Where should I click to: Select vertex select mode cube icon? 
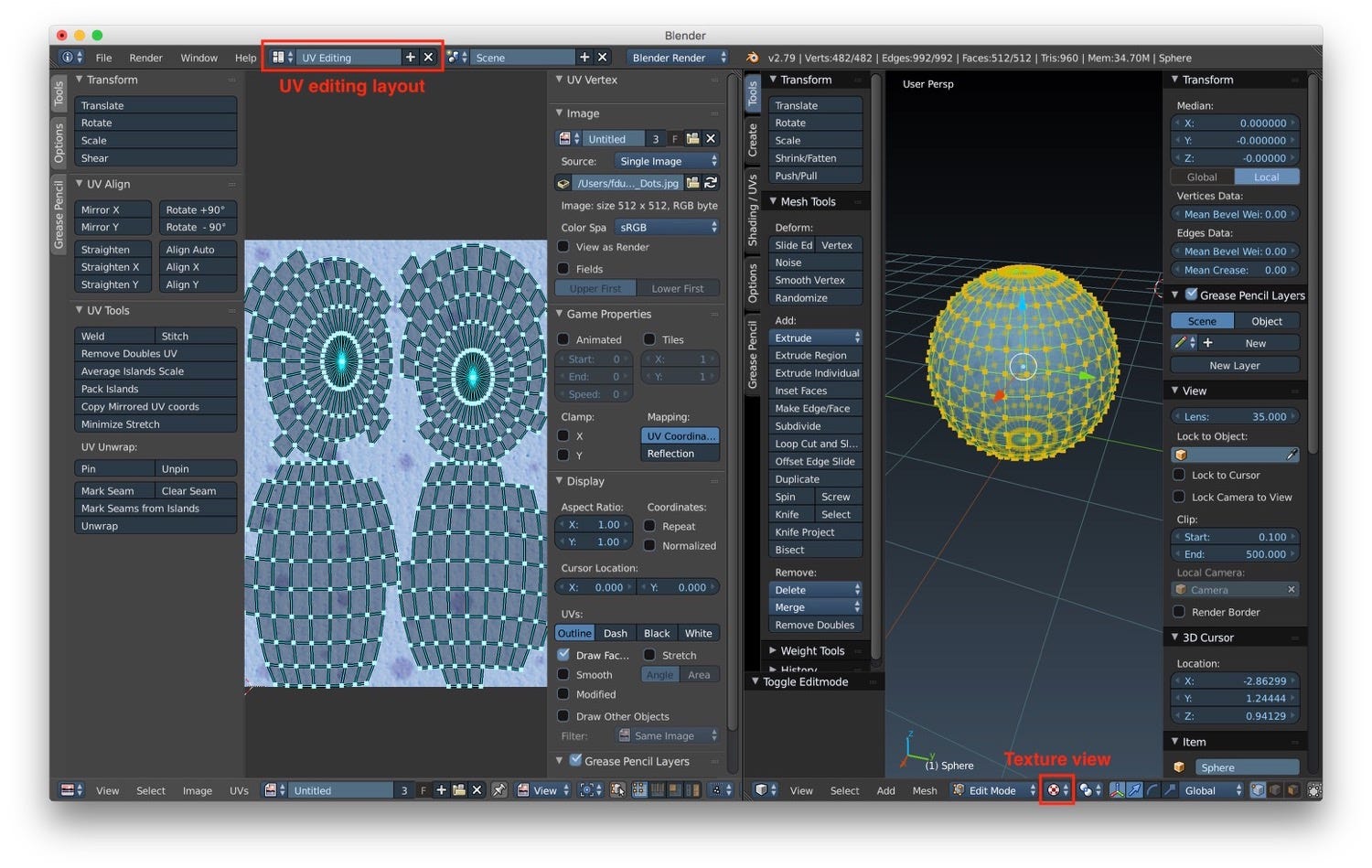[x=1258, y=790]
